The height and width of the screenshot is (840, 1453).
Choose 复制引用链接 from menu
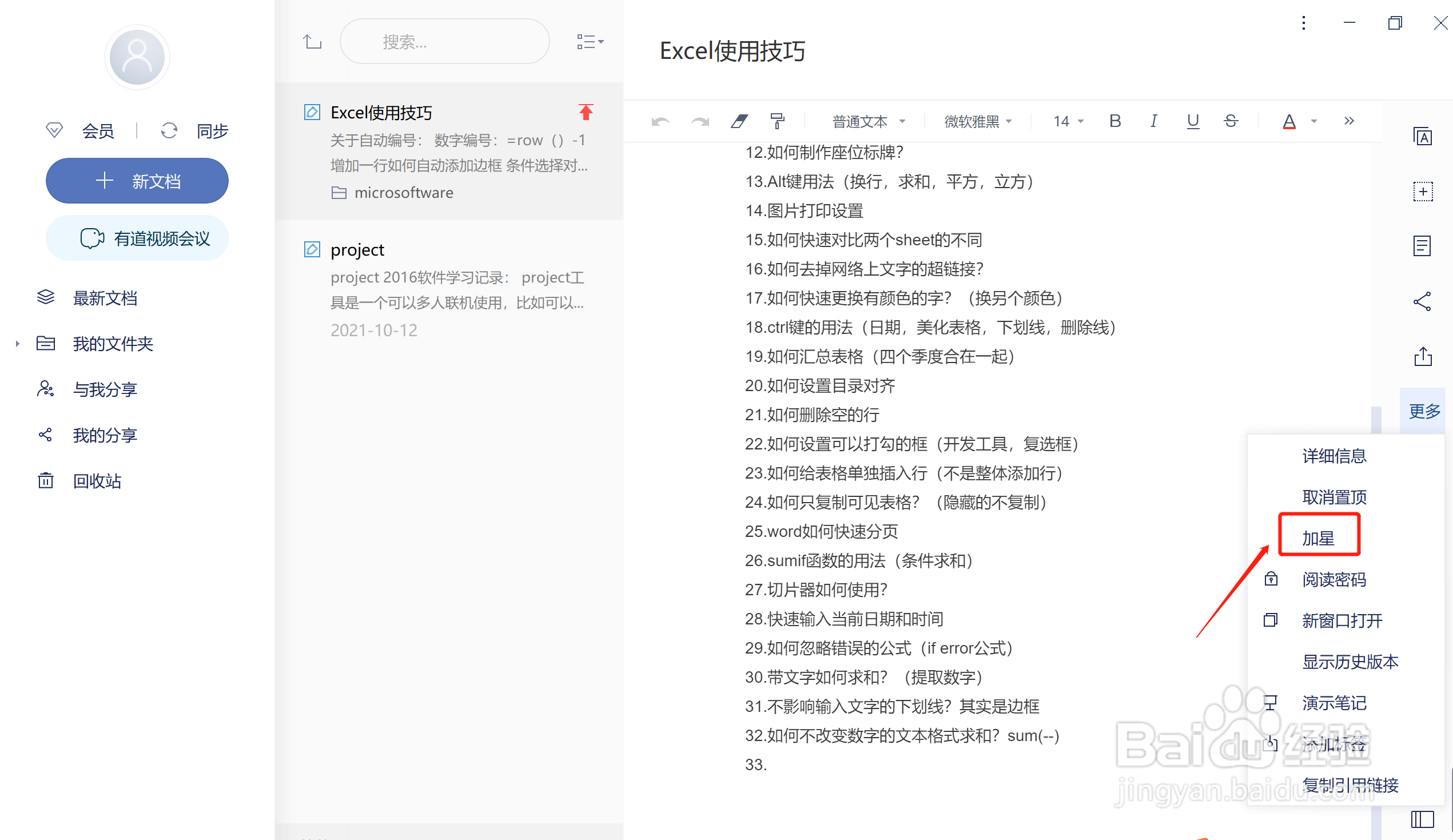click(1350, 785)
